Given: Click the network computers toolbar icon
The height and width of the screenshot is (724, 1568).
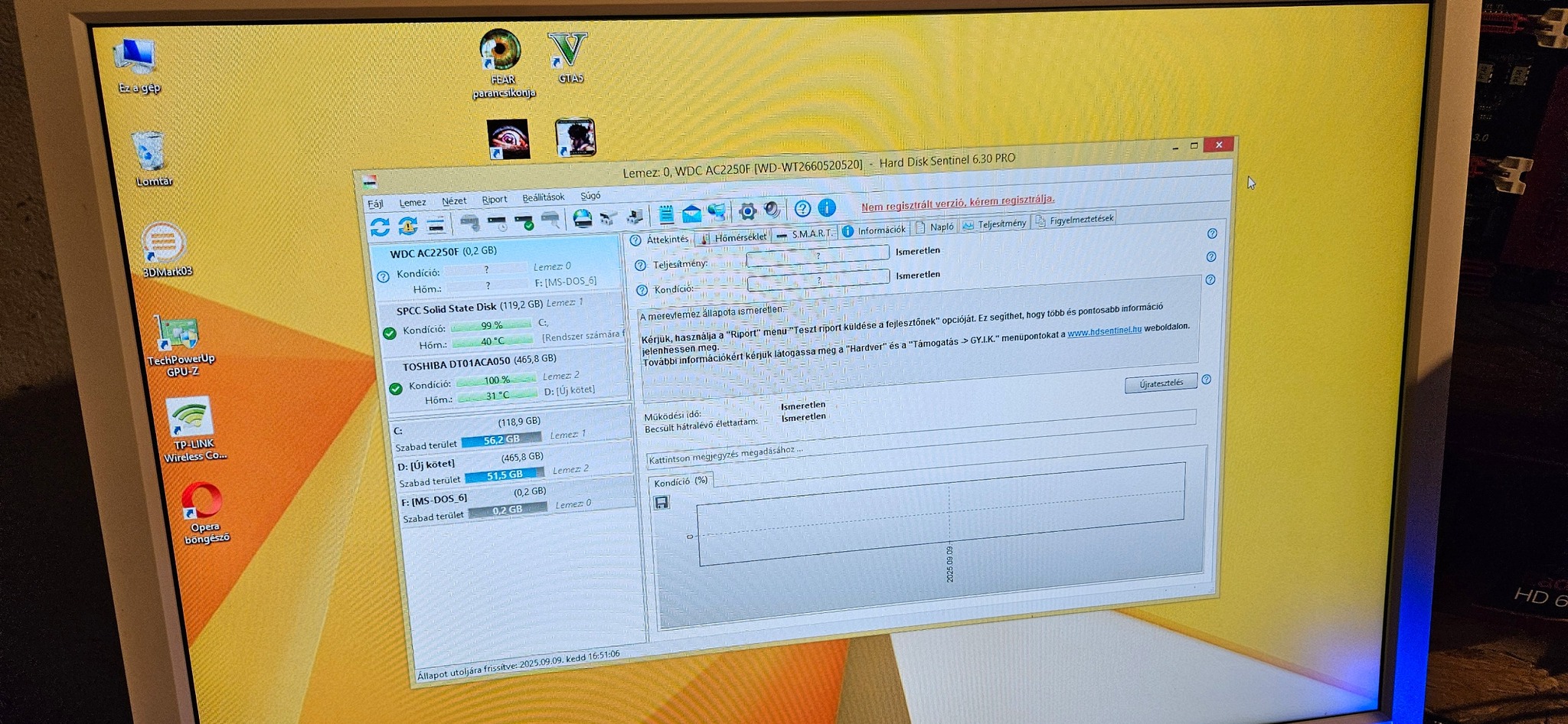Looking at the screenshot, I should tap(717, 212).
